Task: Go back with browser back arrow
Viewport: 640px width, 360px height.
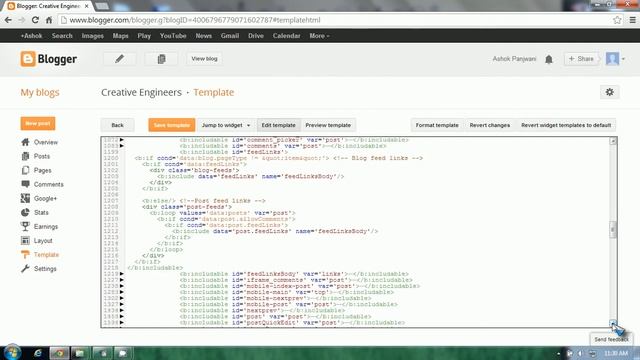Action: coord(8,20)
